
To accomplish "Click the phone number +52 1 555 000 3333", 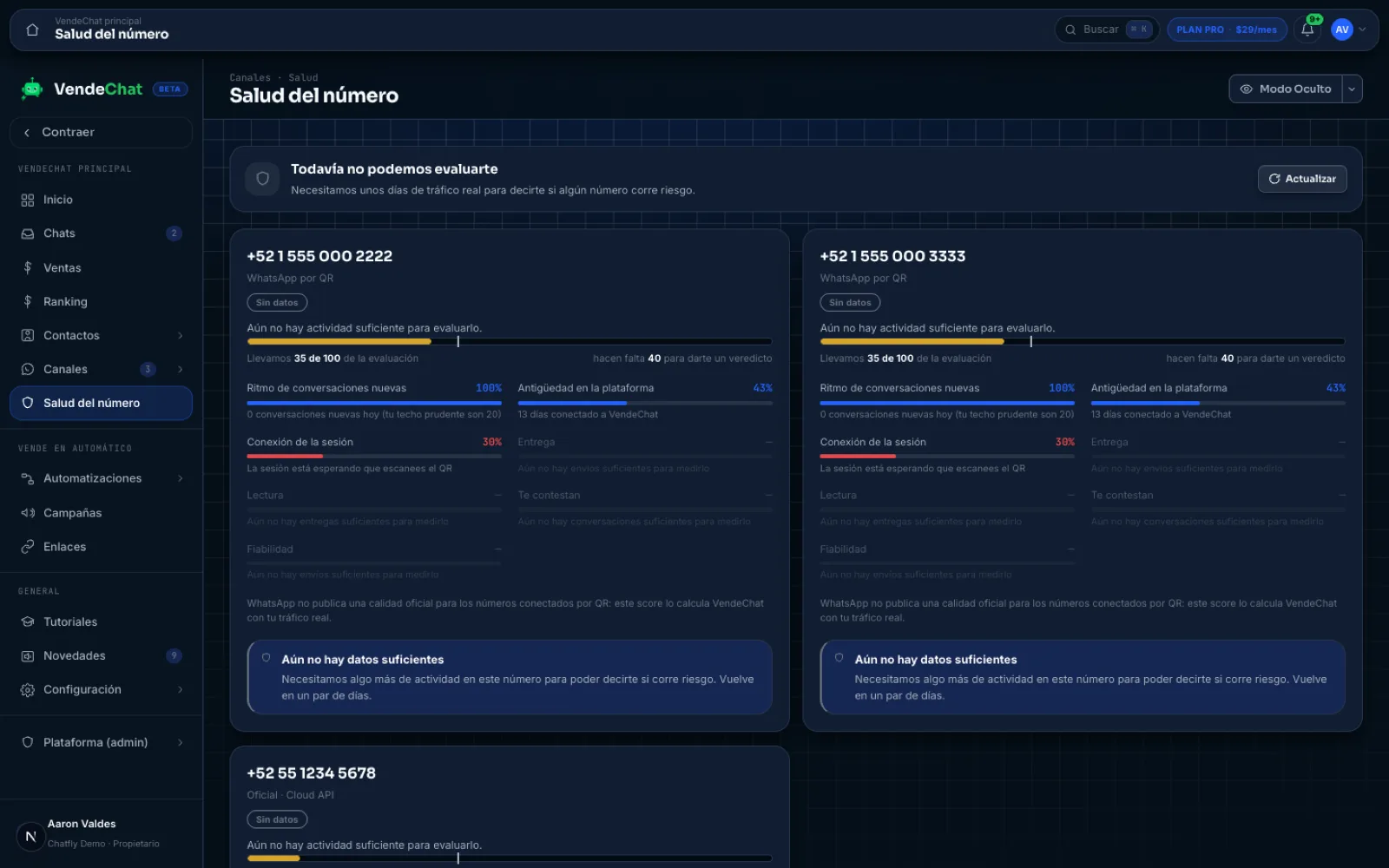I will point(892,256).
